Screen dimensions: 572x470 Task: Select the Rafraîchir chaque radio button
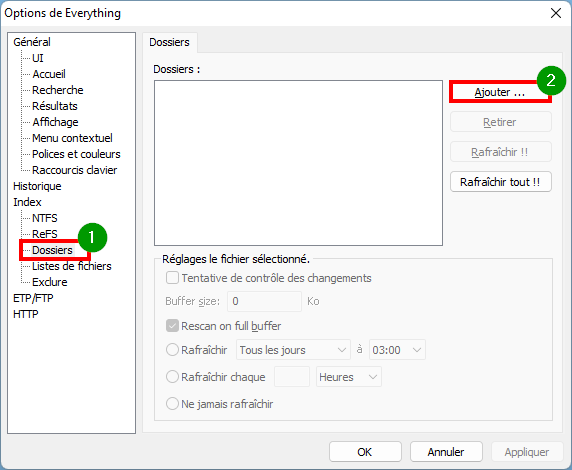coord(172,377)
